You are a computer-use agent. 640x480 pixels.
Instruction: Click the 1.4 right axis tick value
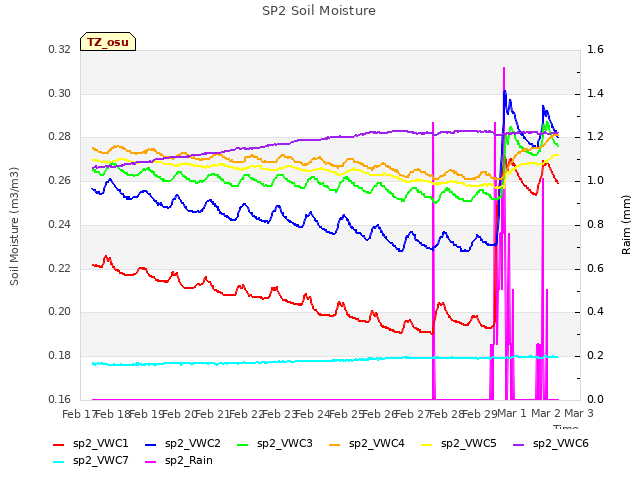[x=595, y=93]
